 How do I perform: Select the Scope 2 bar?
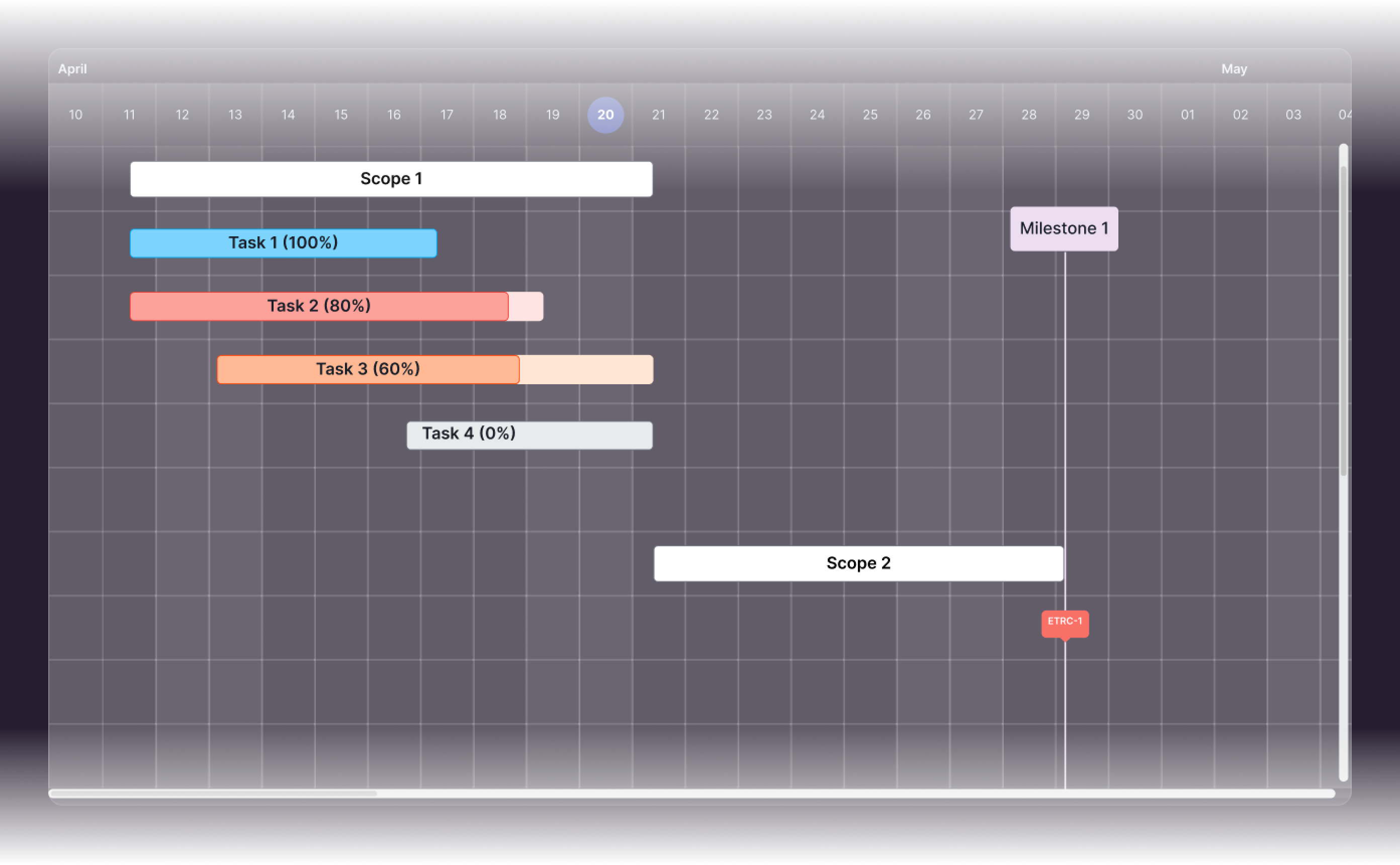click(x=858, y=564)
